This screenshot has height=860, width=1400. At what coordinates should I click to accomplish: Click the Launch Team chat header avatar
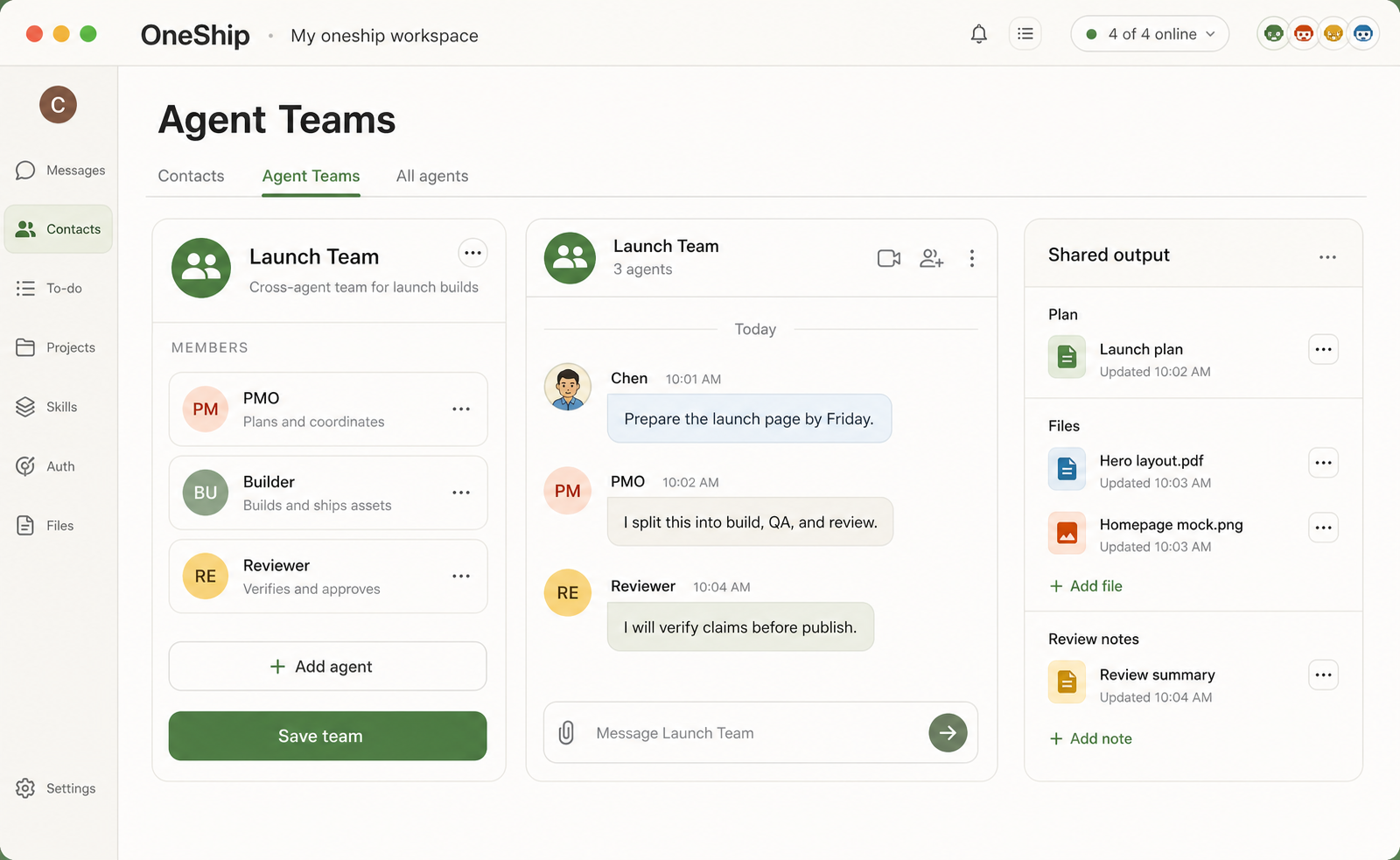(x=570, y=258)
